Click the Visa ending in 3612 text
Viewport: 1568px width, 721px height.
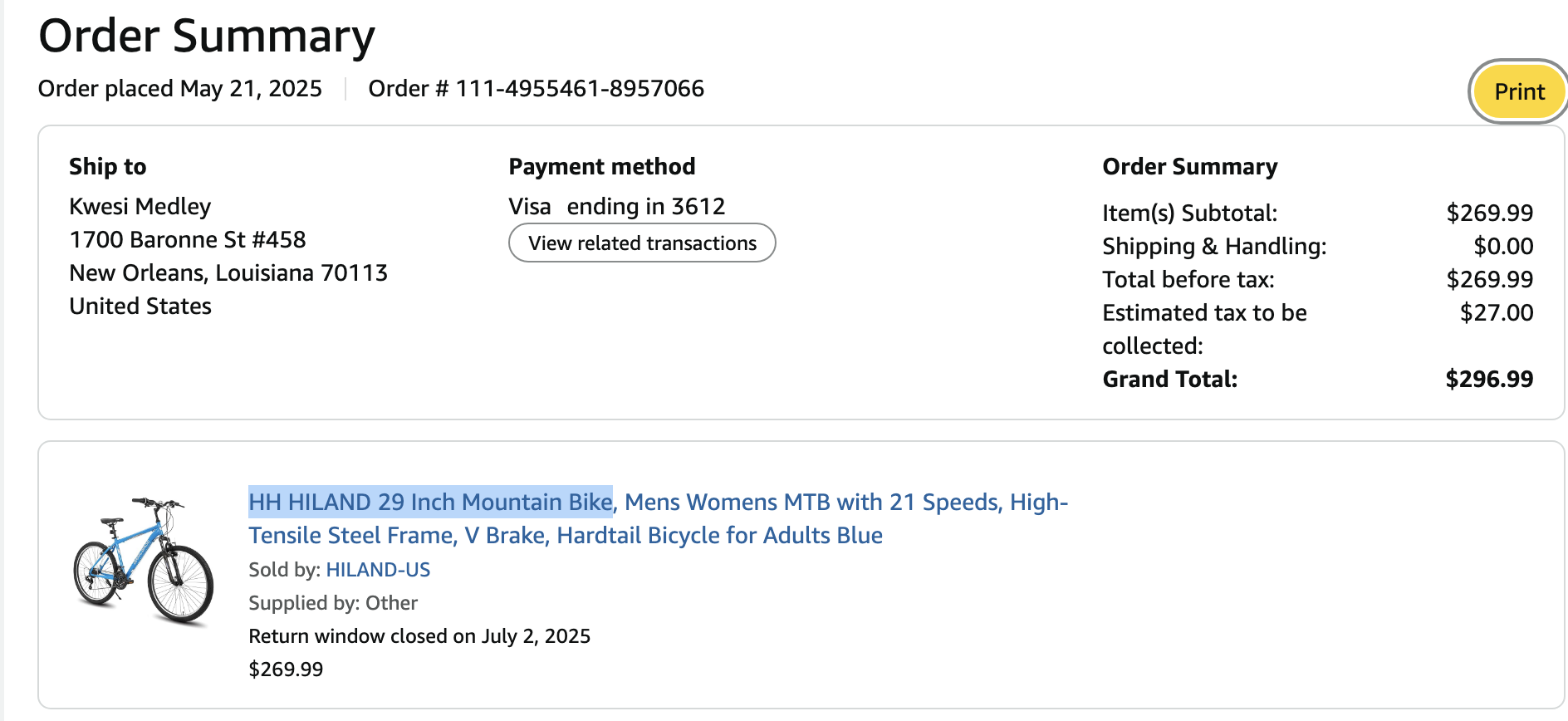tap(616, 206)
